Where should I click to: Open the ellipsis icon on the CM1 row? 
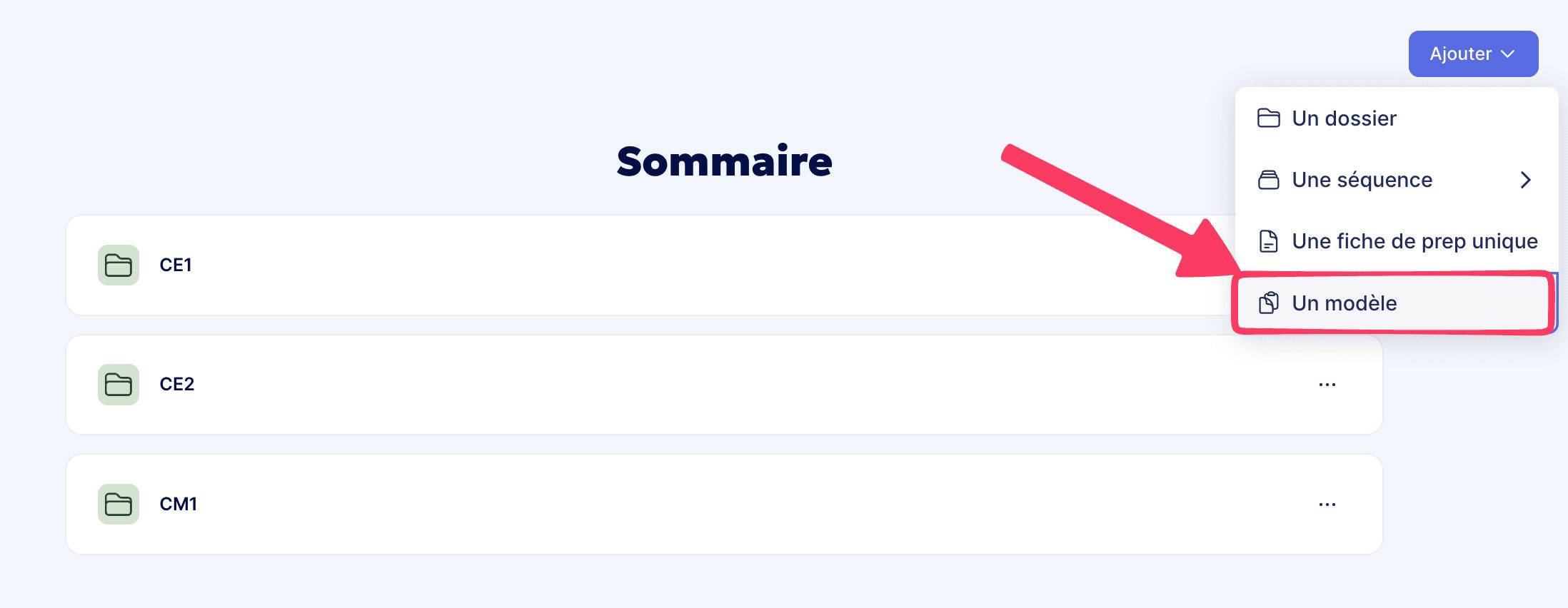1327,504
